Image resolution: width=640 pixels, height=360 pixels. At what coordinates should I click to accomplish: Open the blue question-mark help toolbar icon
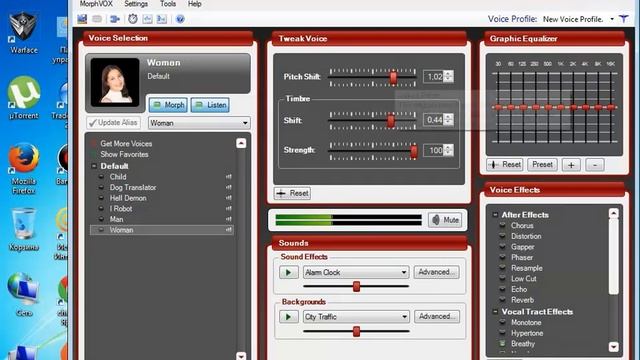pos(180,19)
